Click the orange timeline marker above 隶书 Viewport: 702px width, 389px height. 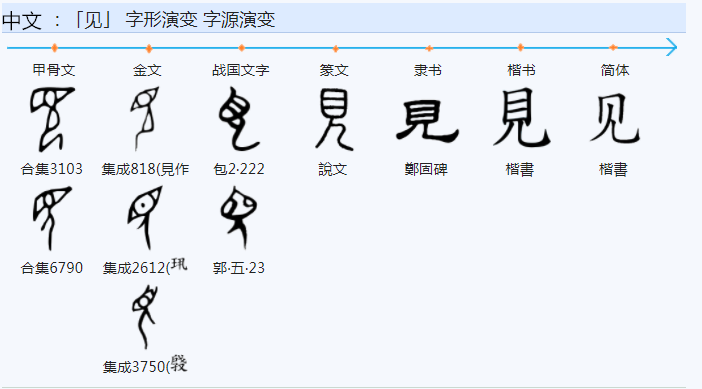point(429,48)
